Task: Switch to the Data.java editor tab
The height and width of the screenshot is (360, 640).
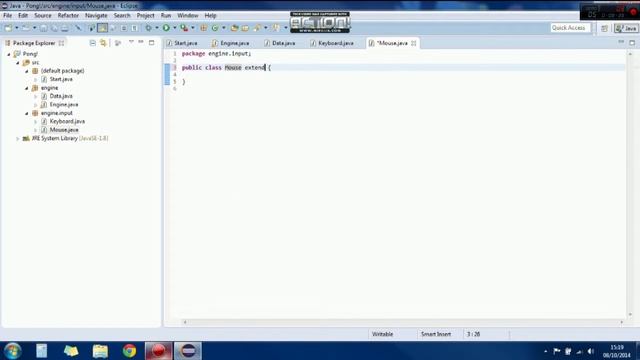Action: point(280,43)
